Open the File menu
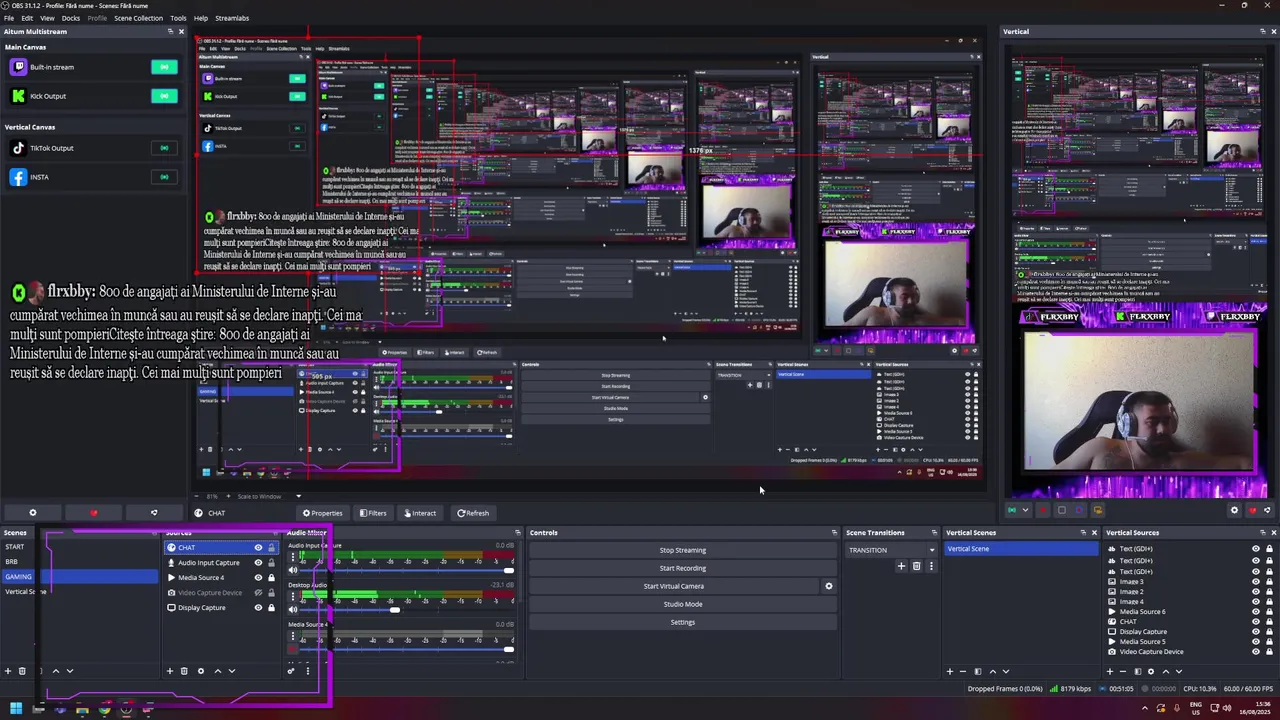 [9, 18]
